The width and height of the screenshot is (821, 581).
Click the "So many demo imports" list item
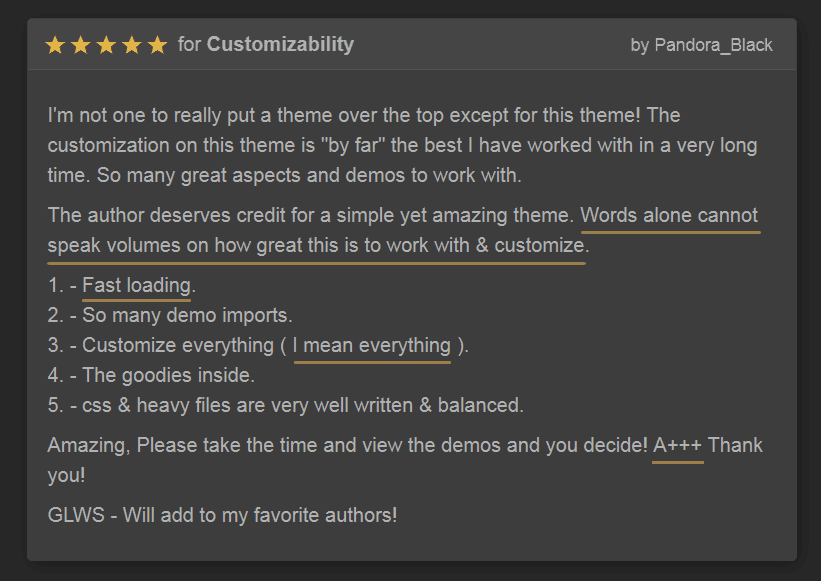187,316
